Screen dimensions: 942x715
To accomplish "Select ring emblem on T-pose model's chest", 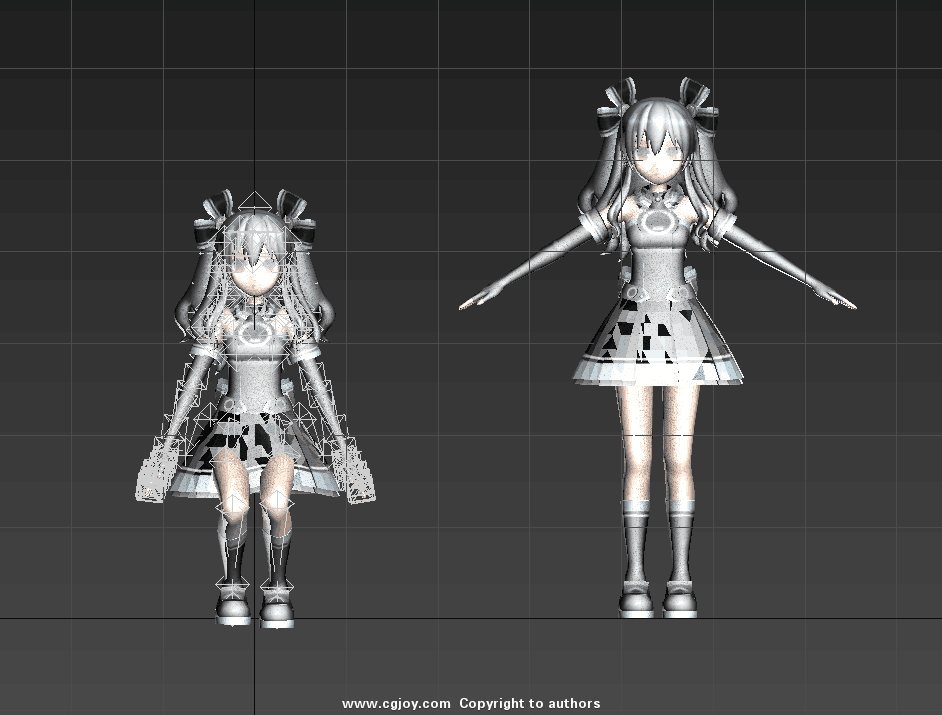I will coord(658,220).
